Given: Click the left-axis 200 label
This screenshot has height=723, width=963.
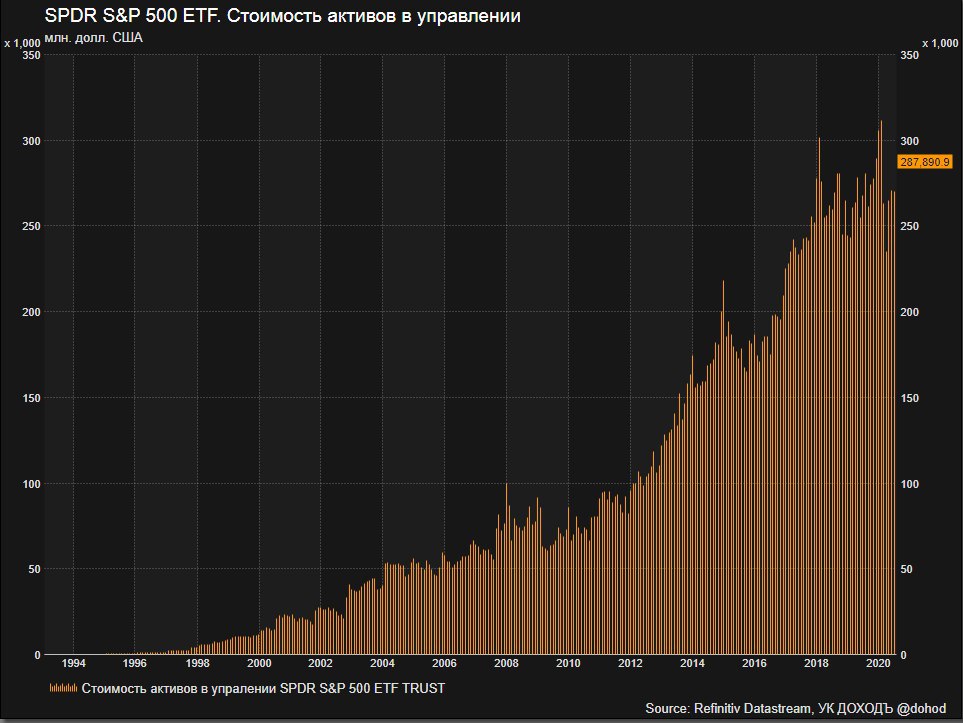Looking at the screenshot, I should click(x=31, y=313).
